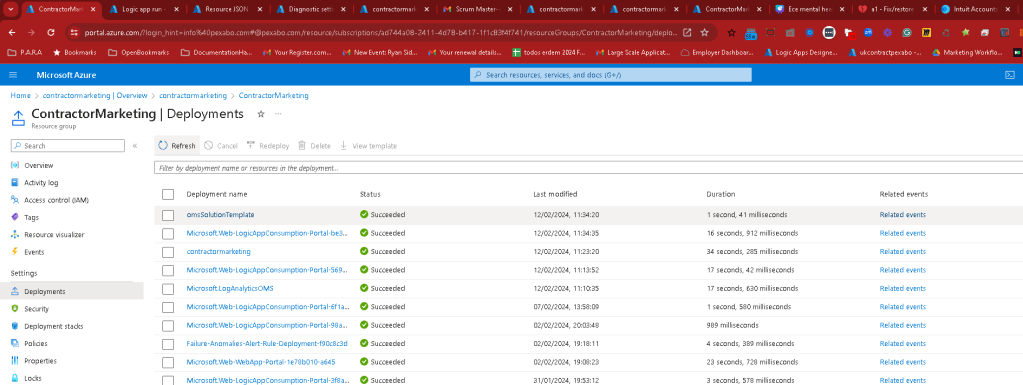Click the browser Back arrow
Viewport: 1023px width, 385px height.
point(12,32)
